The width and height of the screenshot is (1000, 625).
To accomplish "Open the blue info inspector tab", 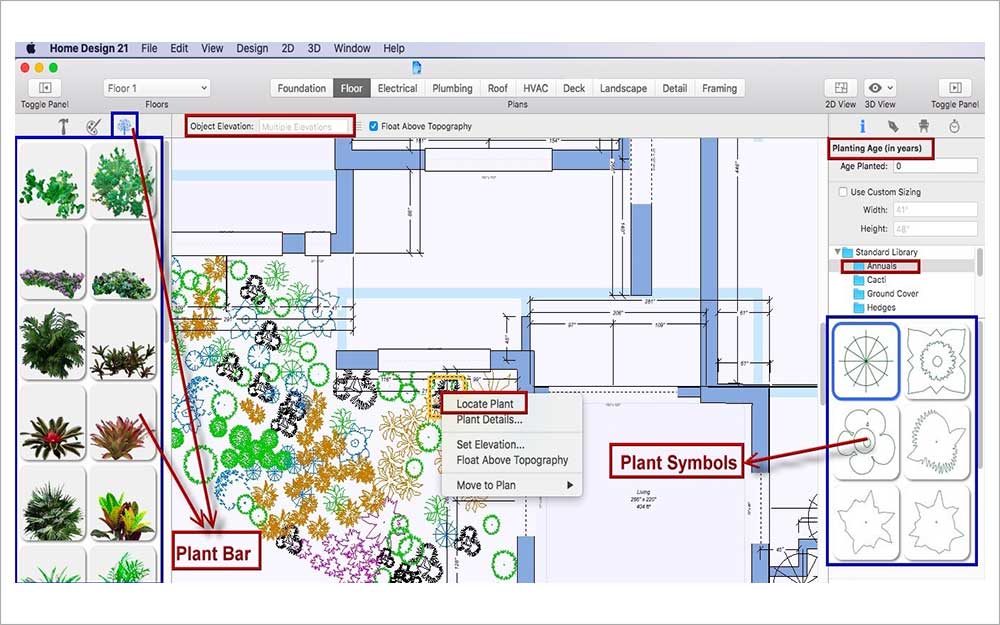I will point(862,126).
